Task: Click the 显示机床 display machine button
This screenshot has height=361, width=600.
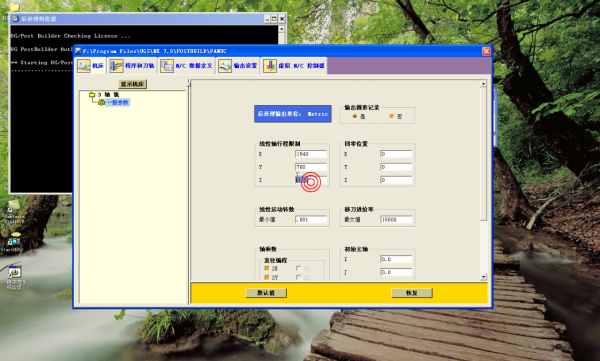Action: point(132,84)
